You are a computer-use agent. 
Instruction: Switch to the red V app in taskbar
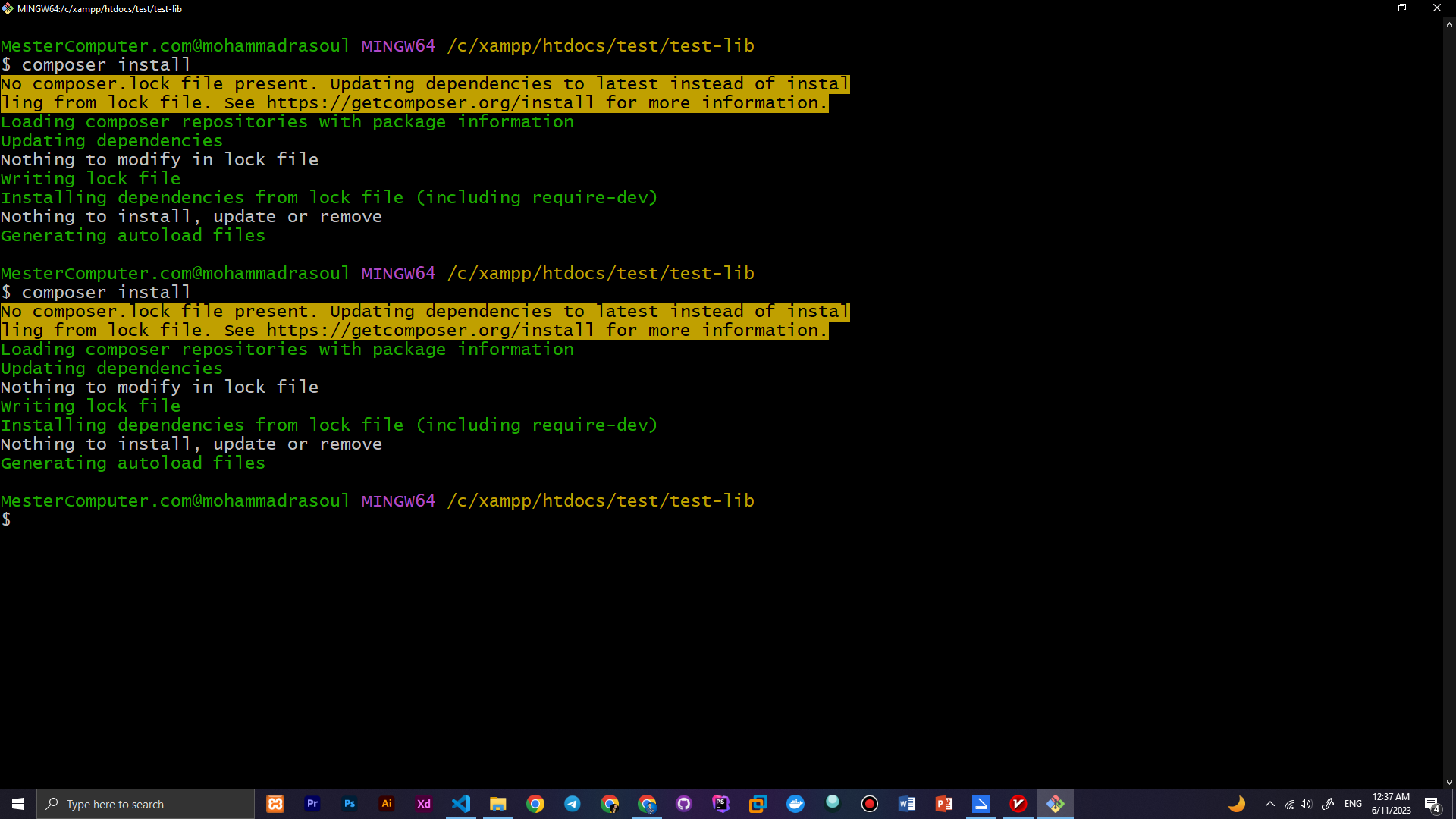coord(1018,804)
